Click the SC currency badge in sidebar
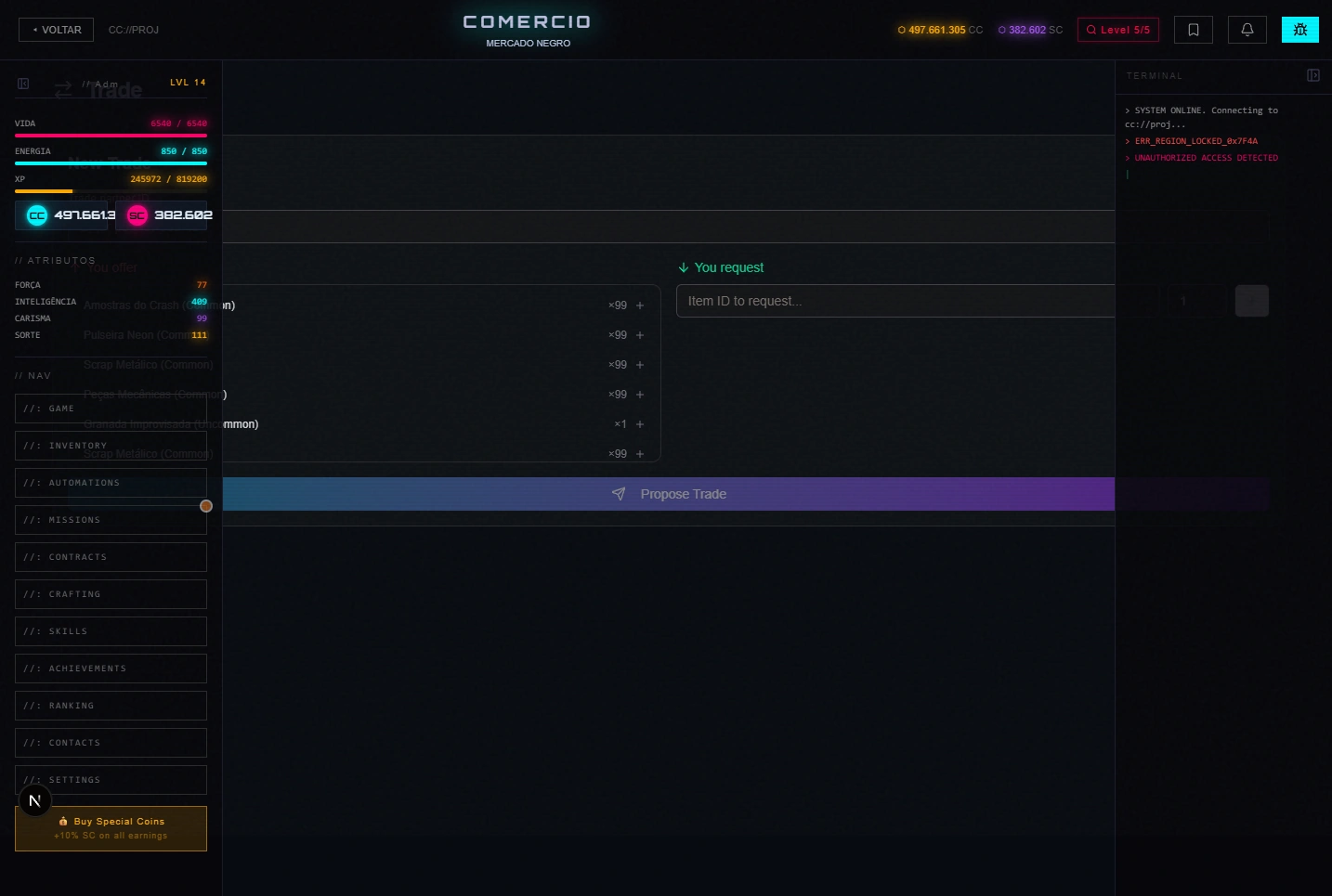The width and height of the screenshot is (1332, 896). (162, 215)
